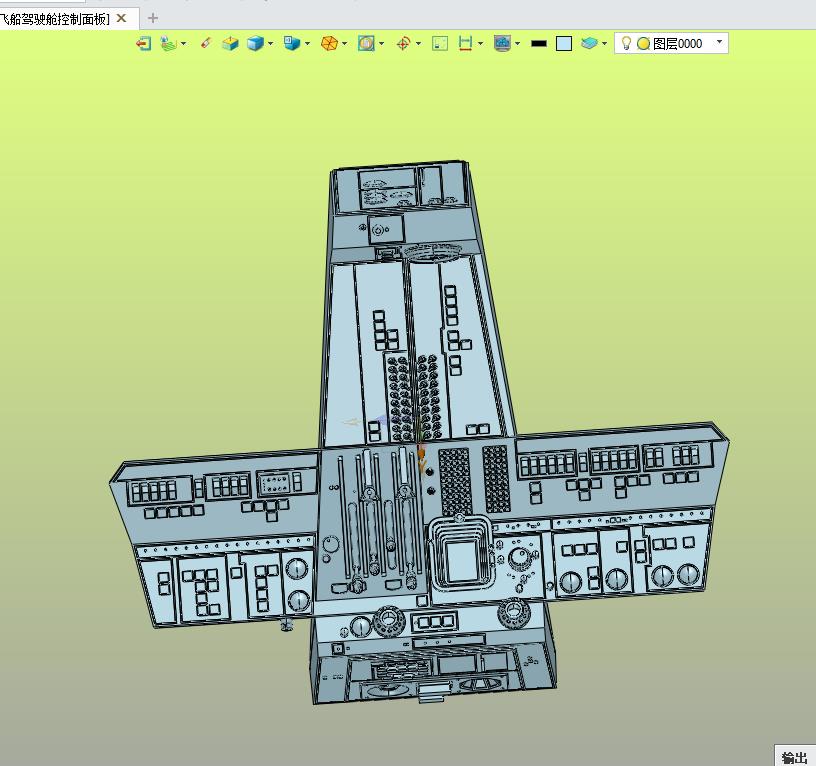Image resolution: width=816 pixels, height=766 pixels.
Task: Click the 输出 button at bottom right
Action: (x=795, y=757)
